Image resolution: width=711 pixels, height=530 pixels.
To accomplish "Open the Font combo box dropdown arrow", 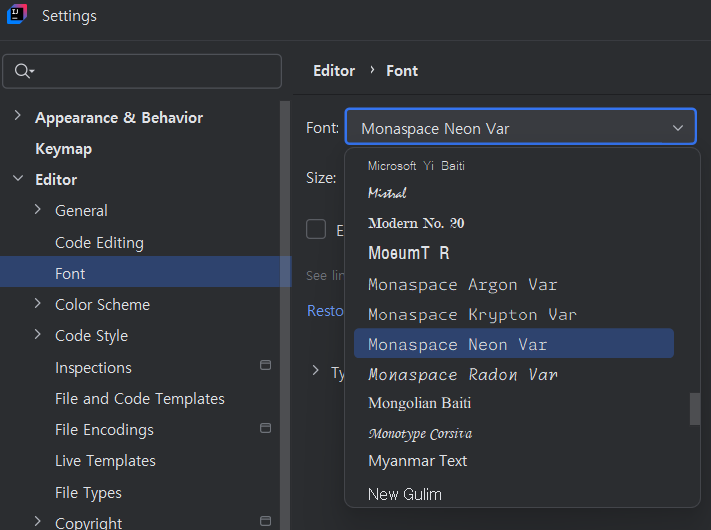I will tap(677, 128).
